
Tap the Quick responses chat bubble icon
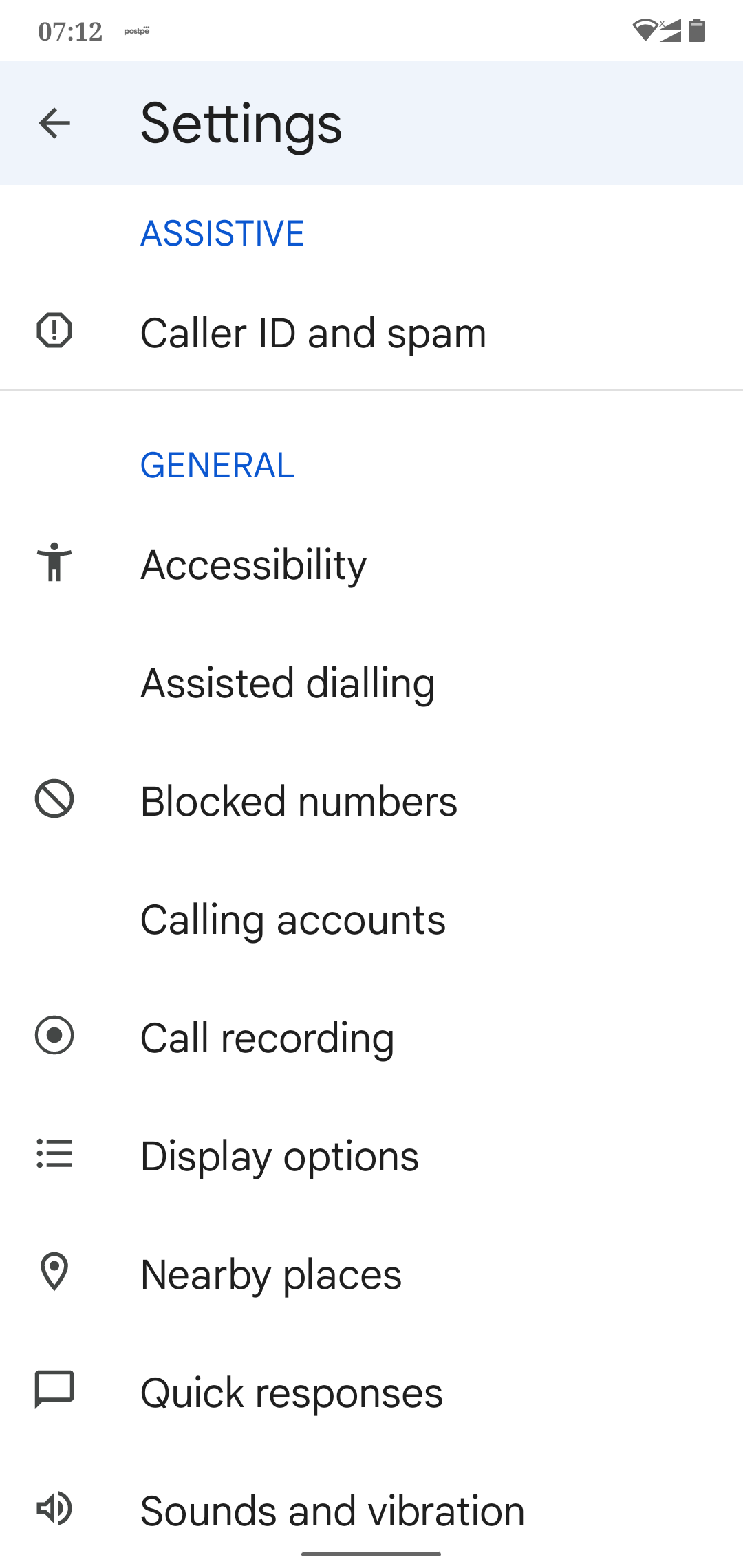point(54,1390)
